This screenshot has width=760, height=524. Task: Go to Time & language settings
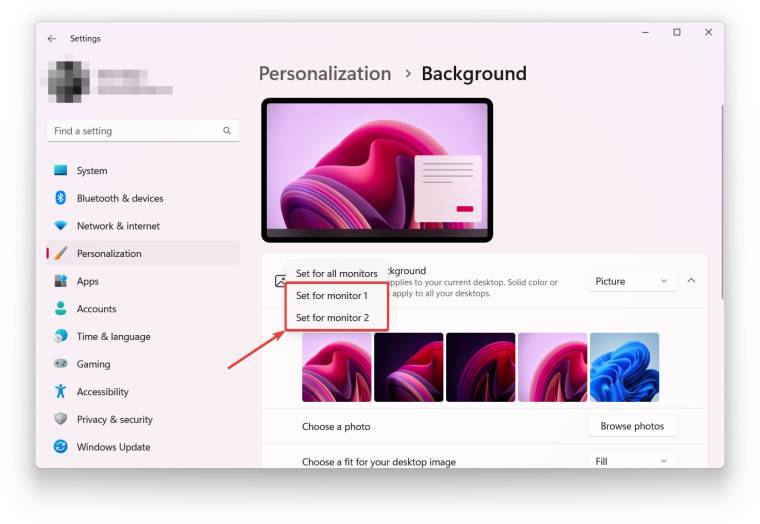(143, 336)
